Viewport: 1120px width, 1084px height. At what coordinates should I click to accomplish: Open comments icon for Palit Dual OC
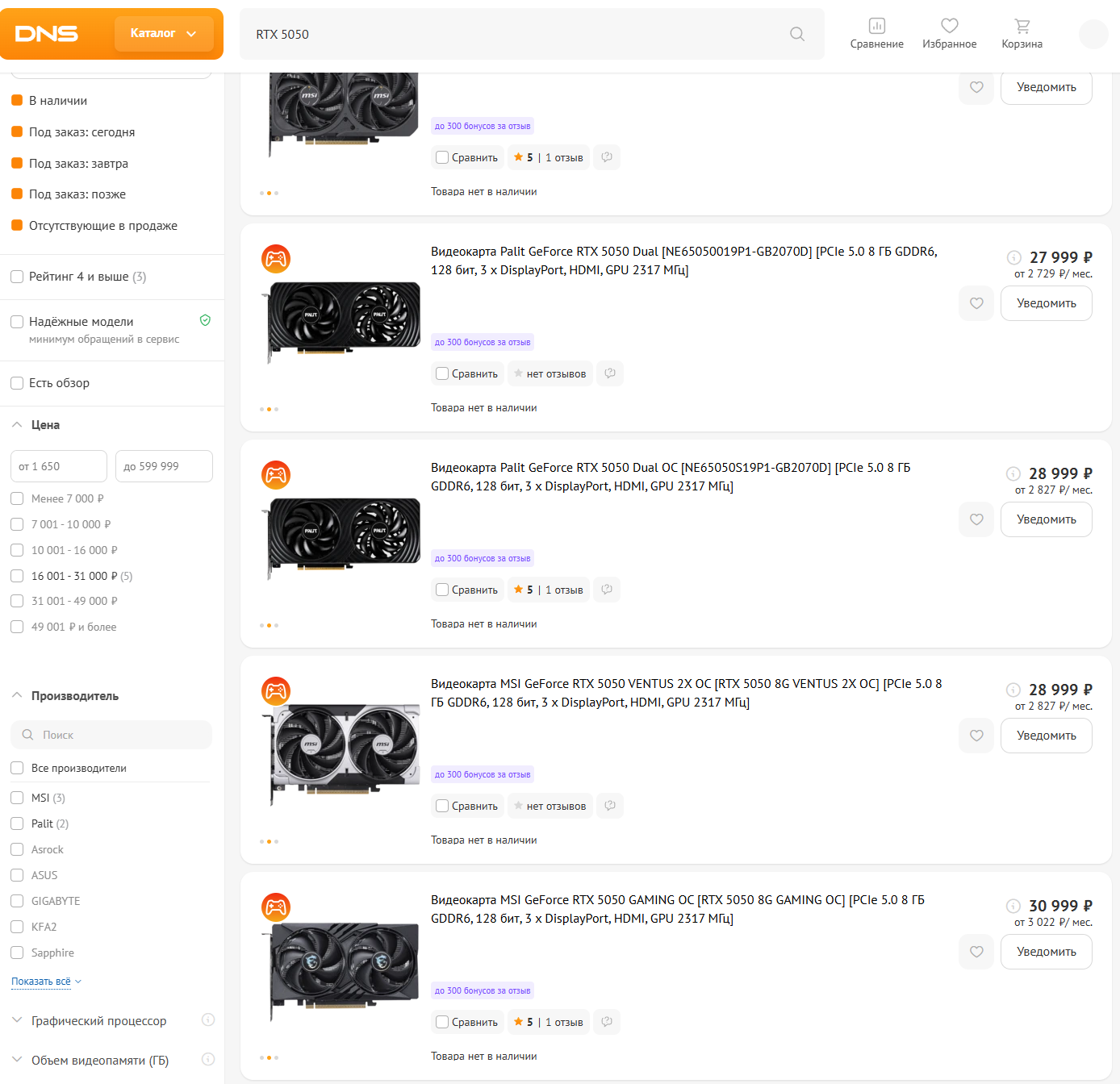607,590
